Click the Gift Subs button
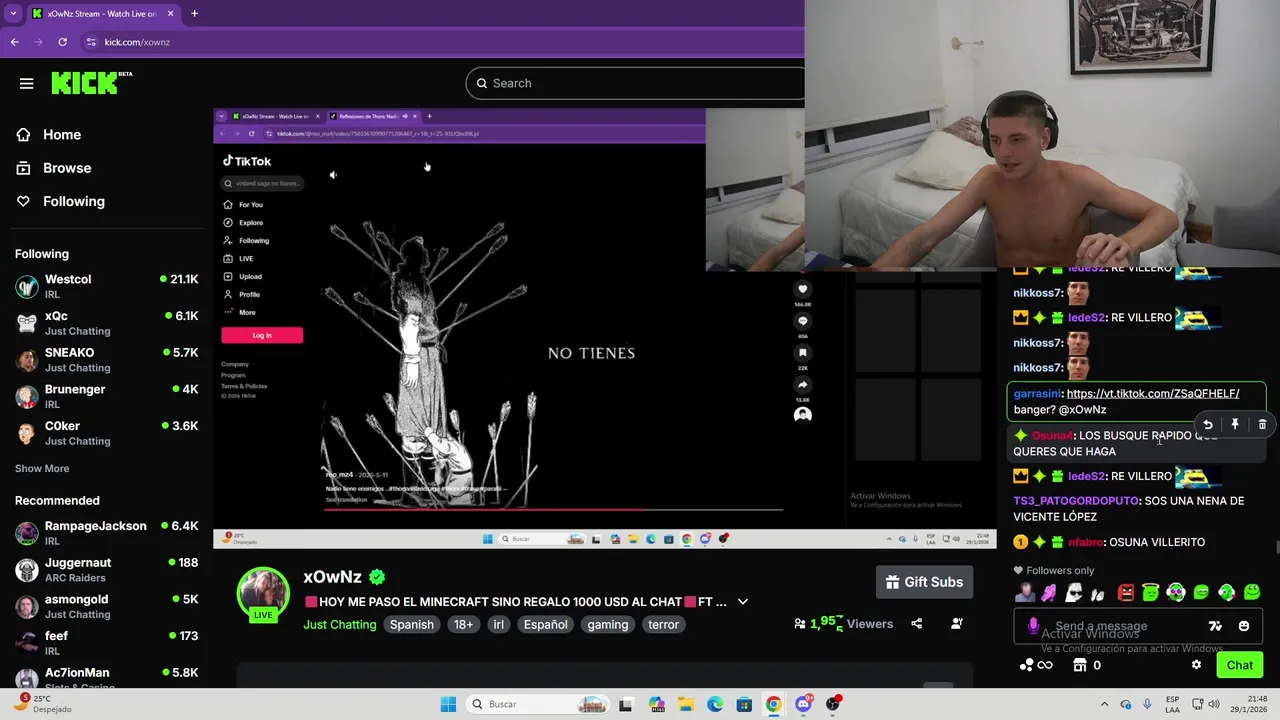Image resolution: width=1280 pixels, height=720 pixels. 925,582
